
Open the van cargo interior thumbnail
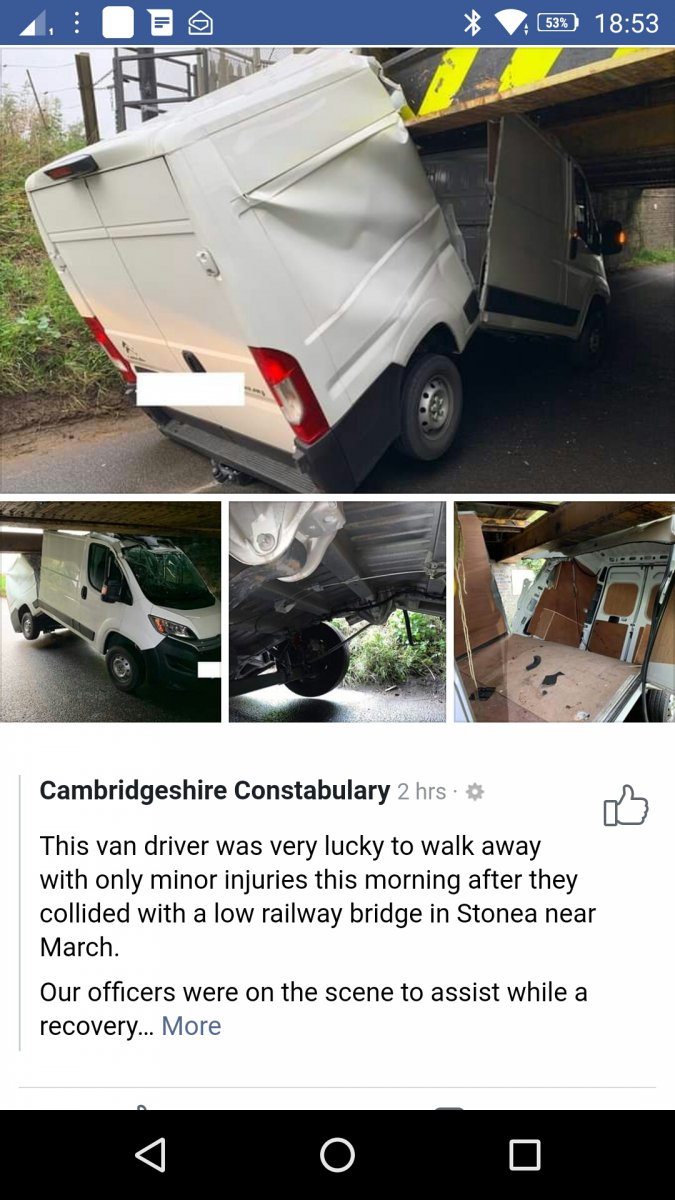[x=564, y=612]
